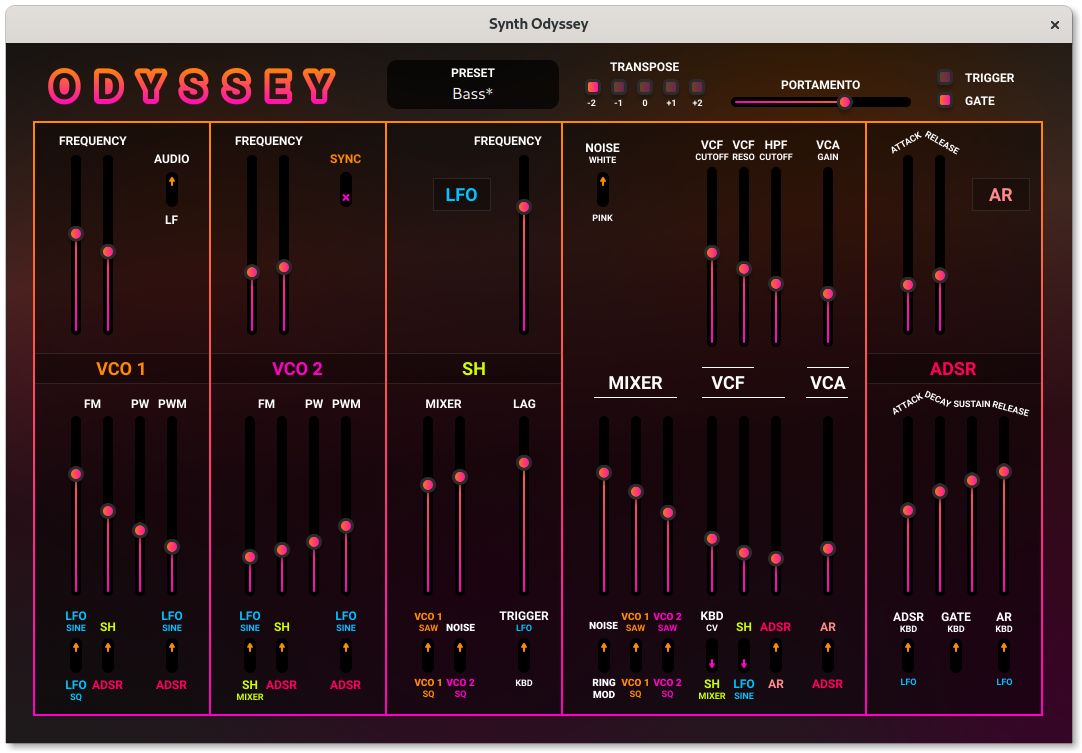The image size is (1082, 753).
Task: Toggle VCF ADSR/AR switch
Action: click(776, 656)
